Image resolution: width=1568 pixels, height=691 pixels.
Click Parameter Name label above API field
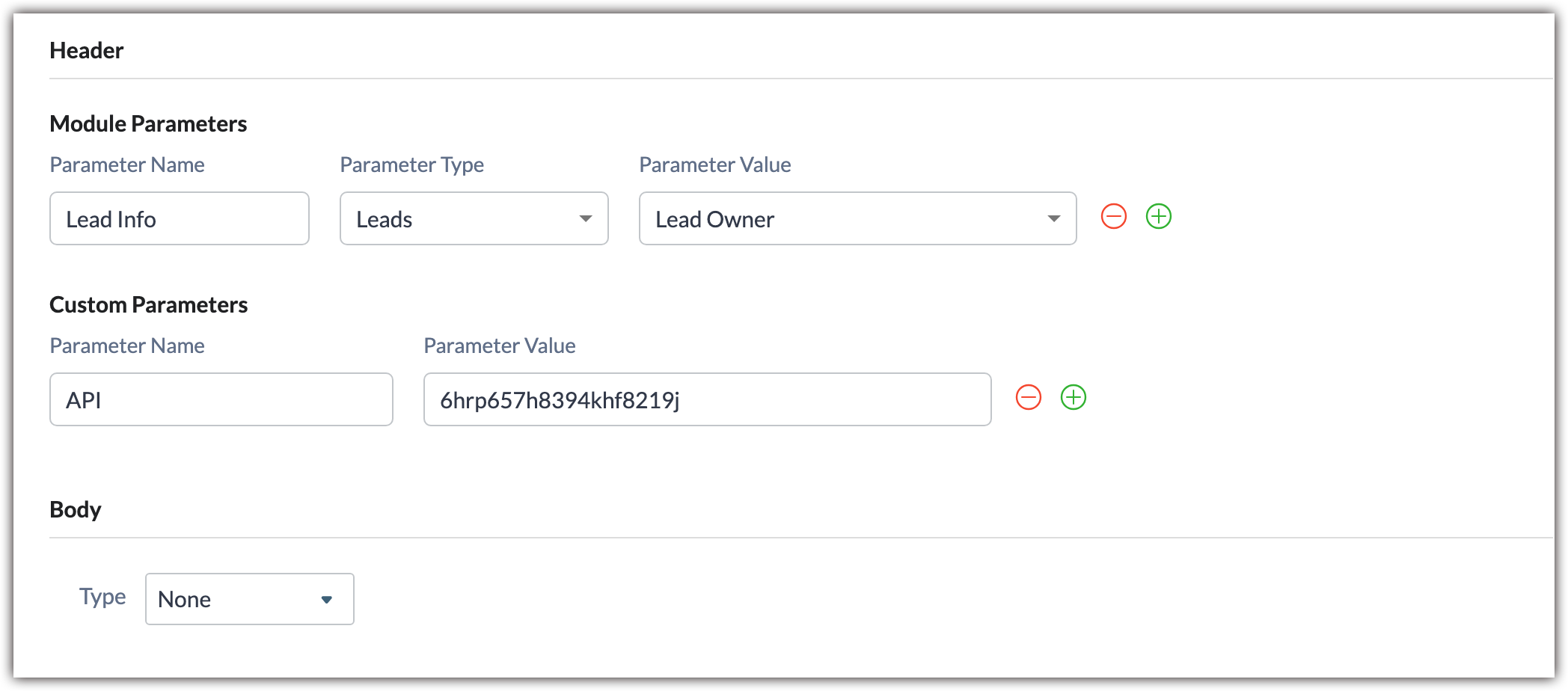[127, 346]
